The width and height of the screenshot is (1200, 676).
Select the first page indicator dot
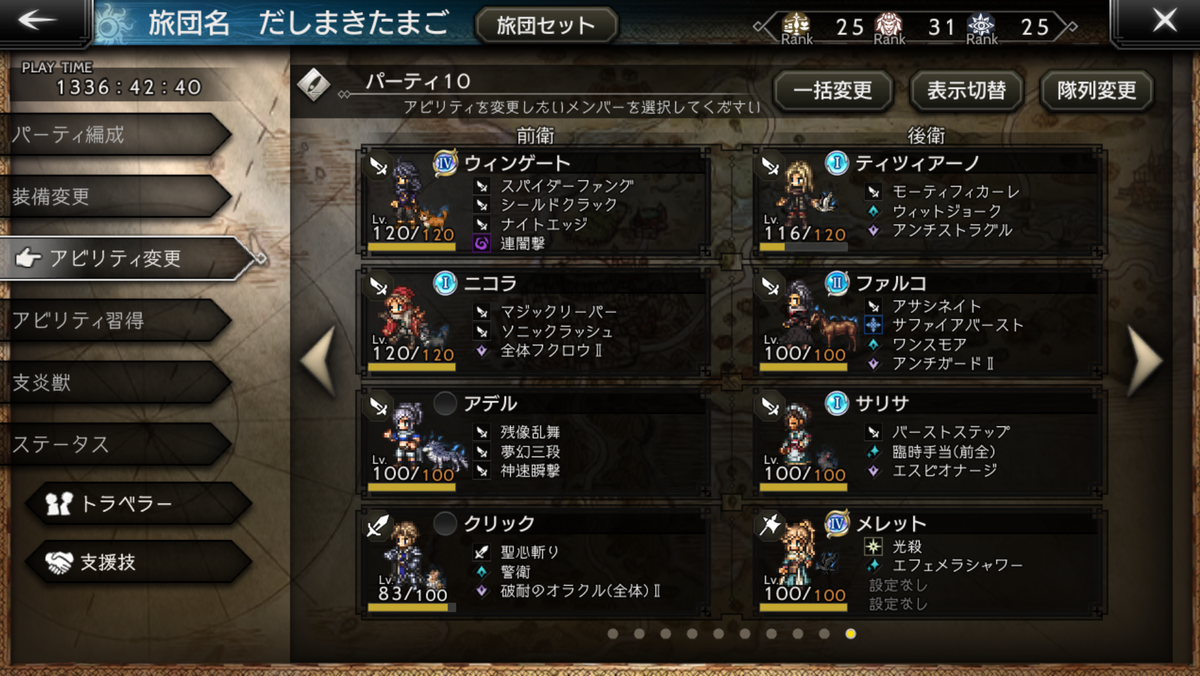(613, 633)
